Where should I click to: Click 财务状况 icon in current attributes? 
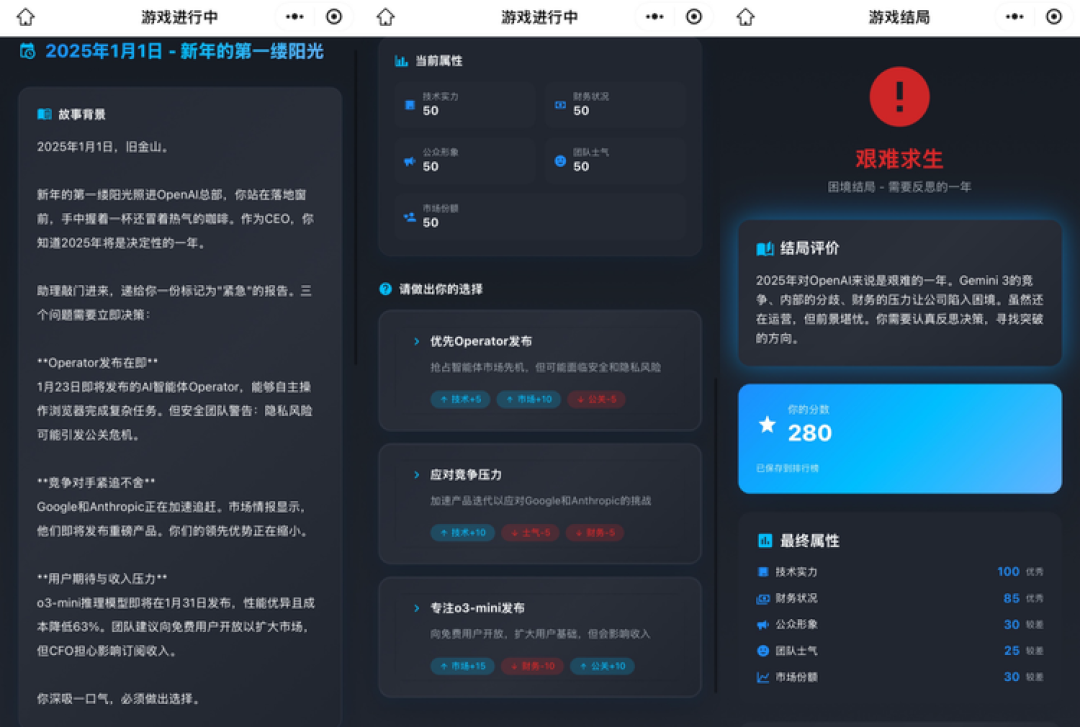560,105
